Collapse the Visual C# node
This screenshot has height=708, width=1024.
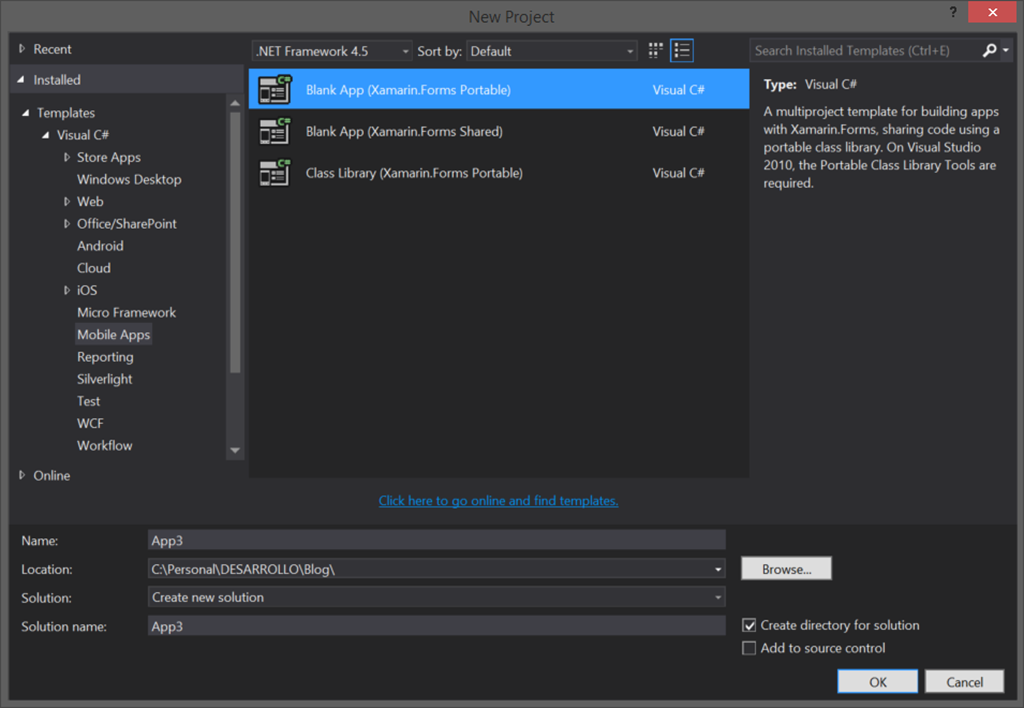(46, 135)
